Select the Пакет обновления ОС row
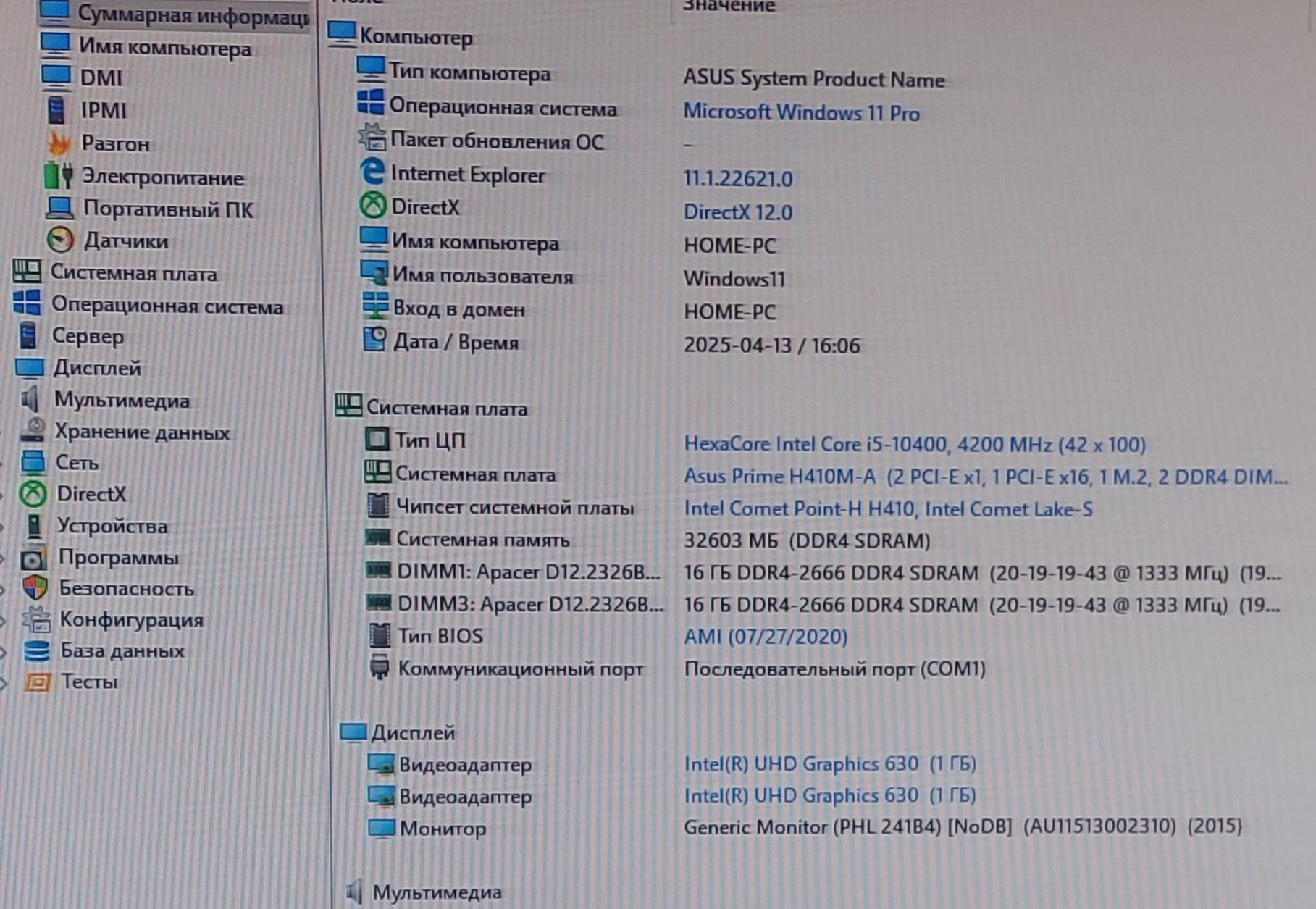The image size is (1316, 909). [x=481, y=141]
